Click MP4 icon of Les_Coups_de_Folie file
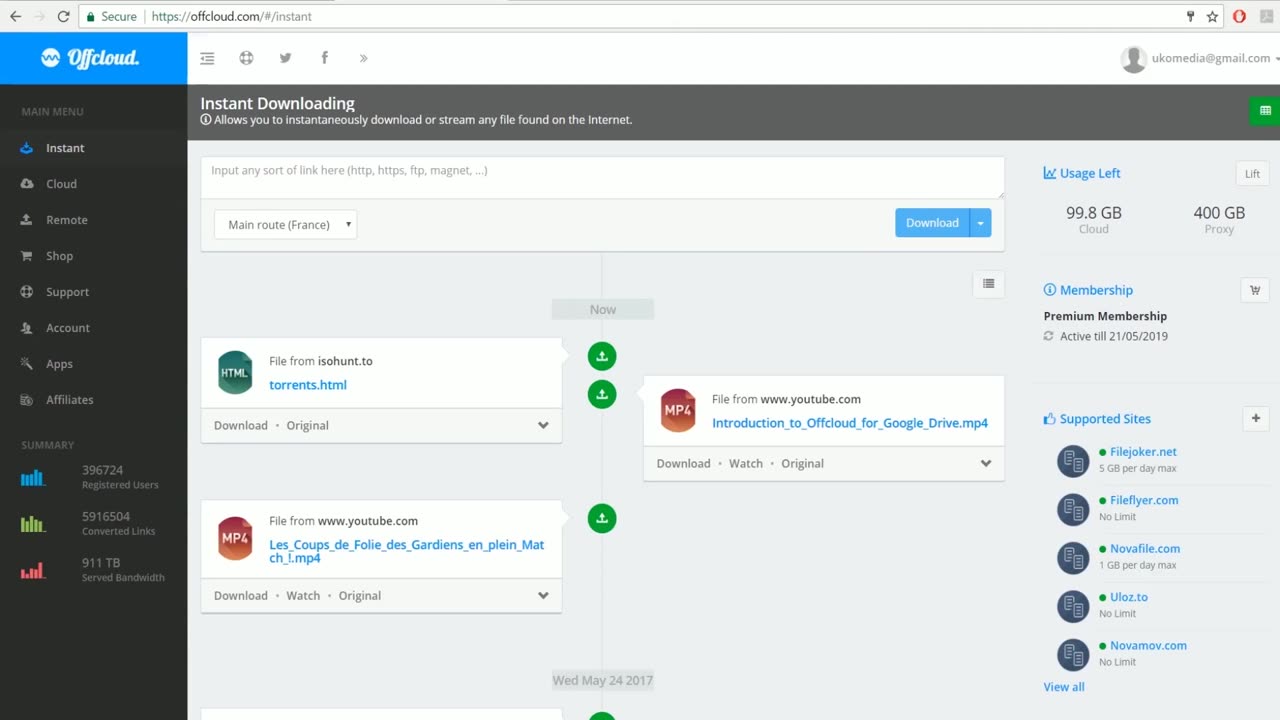This screenshot has height=720, width=1280. click(x=235, y=538)
